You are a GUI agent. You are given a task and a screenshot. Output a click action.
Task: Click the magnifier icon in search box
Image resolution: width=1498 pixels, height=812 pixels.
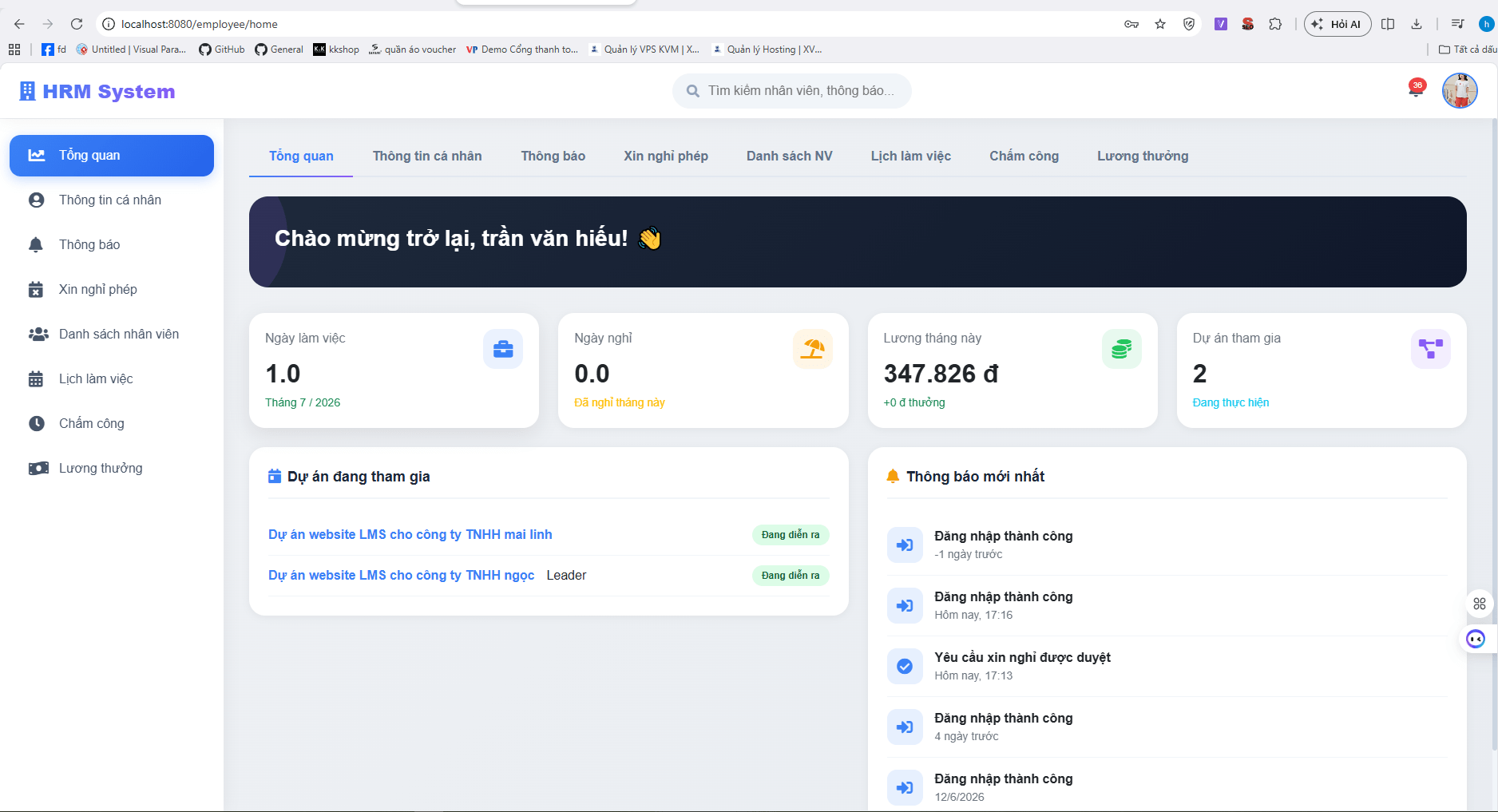[693, 91]
